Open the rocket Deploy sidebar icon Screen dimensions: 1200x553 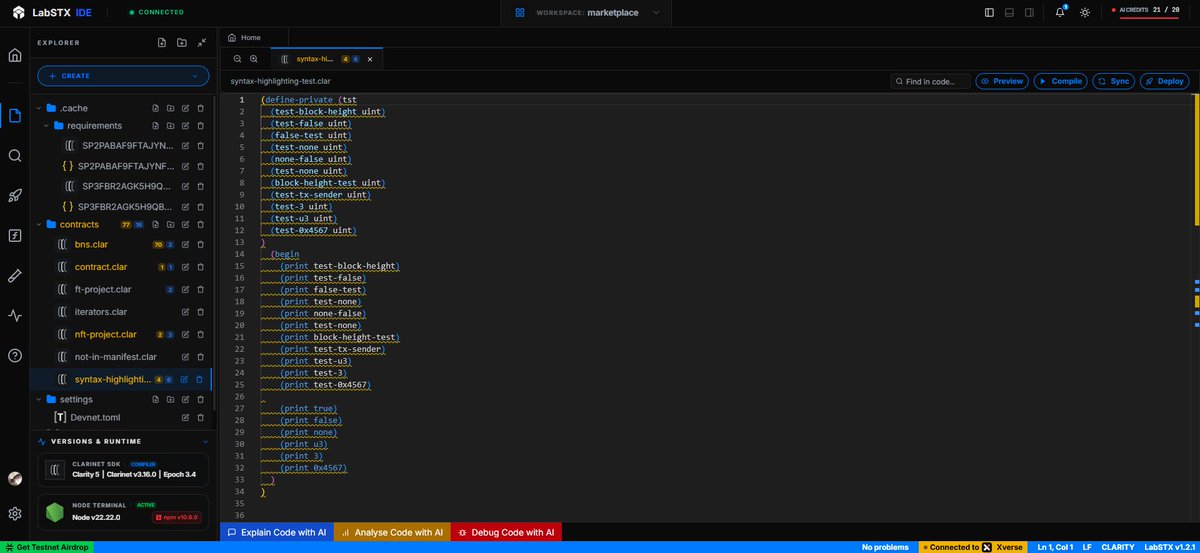15,196
